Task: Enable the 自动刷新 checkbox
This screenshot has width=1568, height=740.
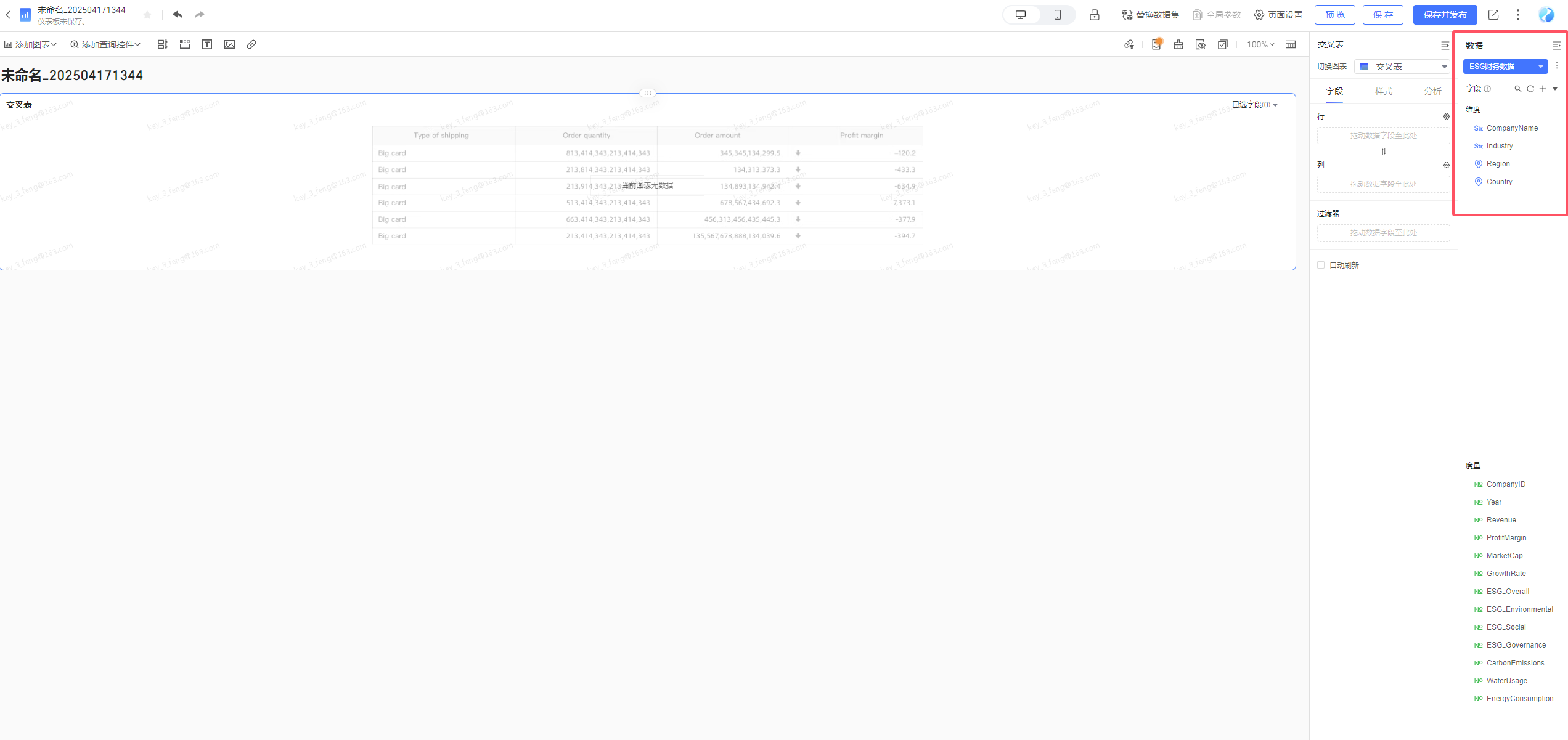Action: [1321, 265]
